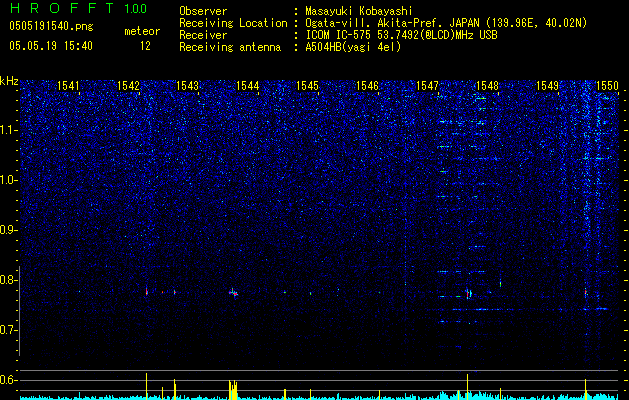Click the time marker 1541
Viewport: 629px width, 400px height.
(68, 86)
